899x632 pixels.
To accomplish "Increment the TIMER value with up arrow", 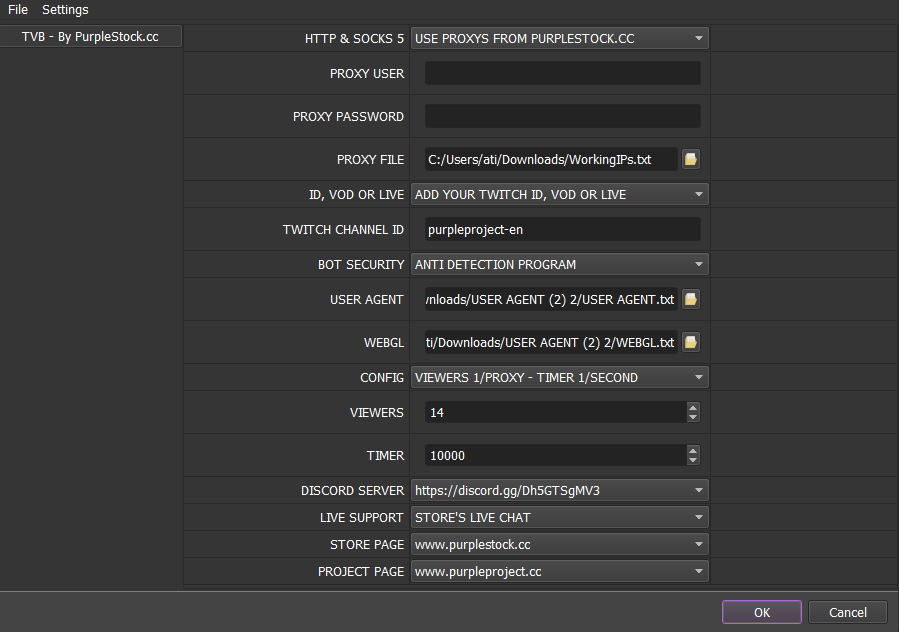I will (693, 450).
